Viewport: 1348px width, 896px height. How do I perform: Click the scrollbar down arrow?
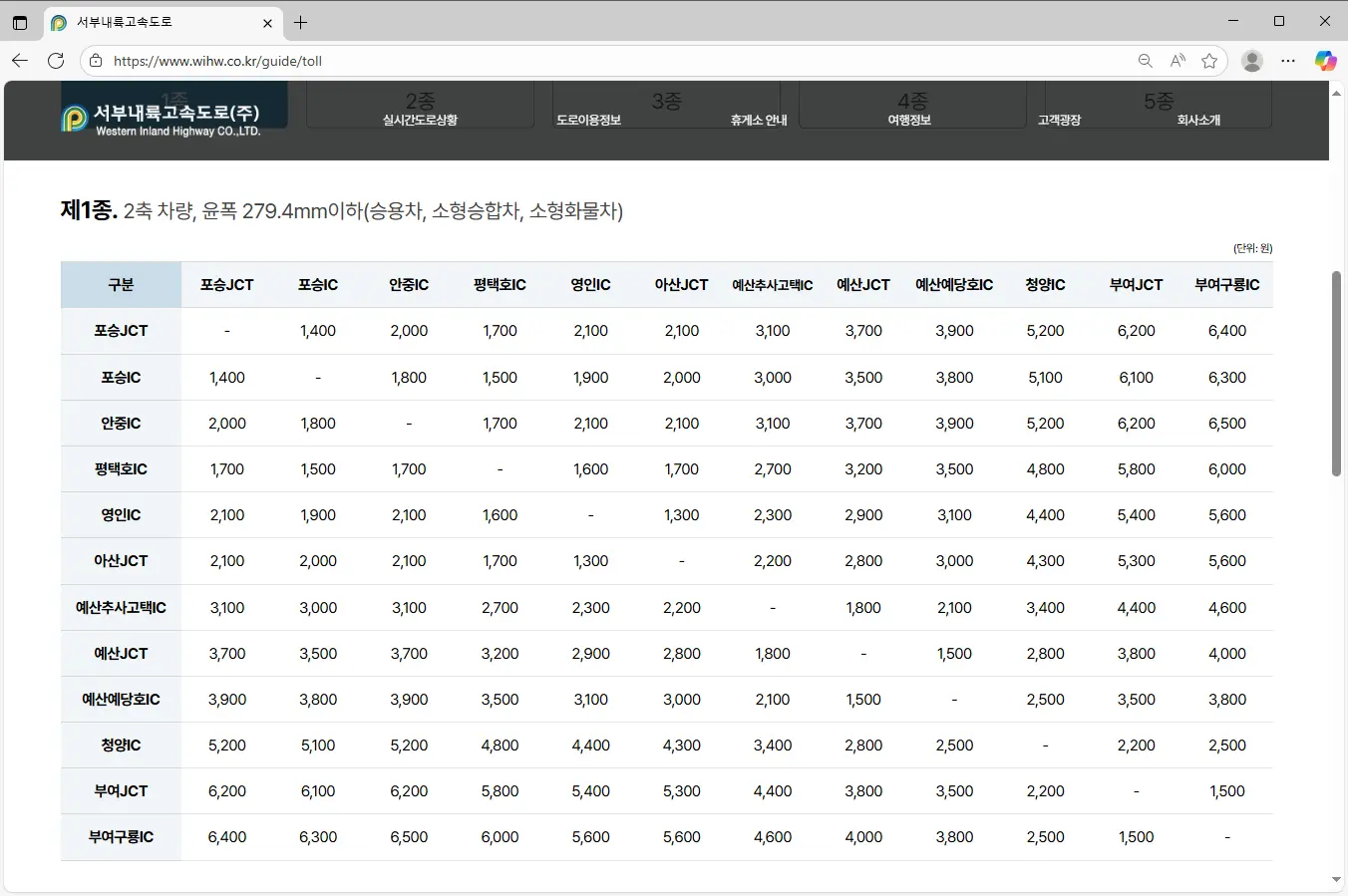[1336, 880]
